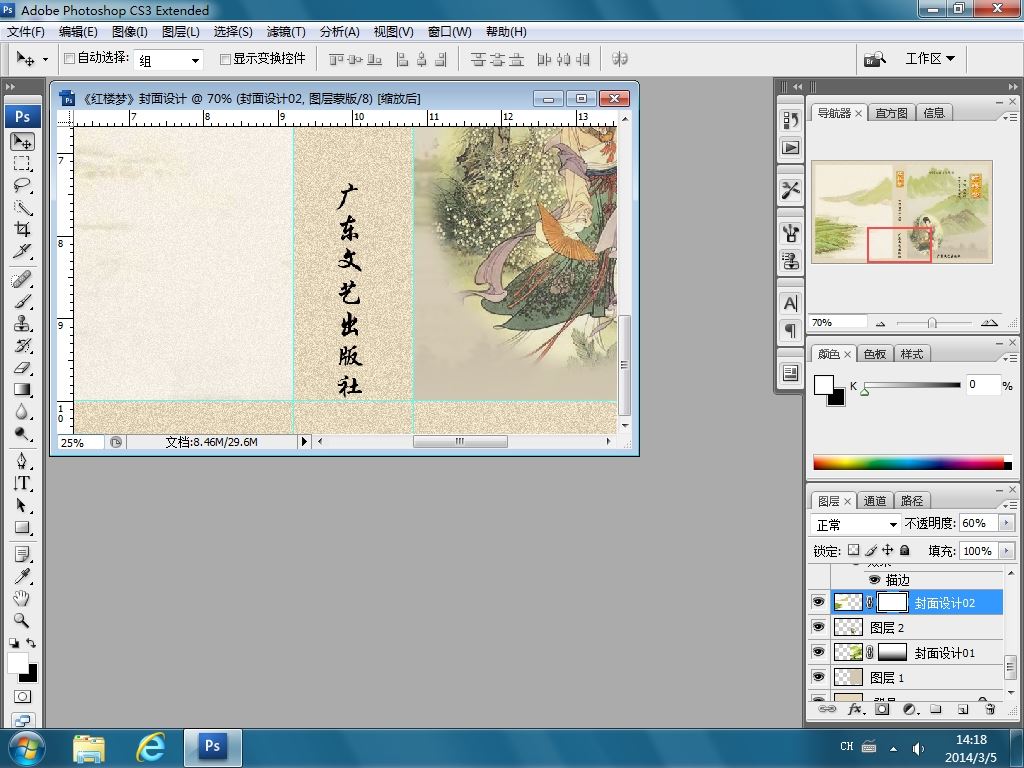Screen dimensions: 1024x768
Task: Click the Navigator zoom slider
Action: [933, 323]
